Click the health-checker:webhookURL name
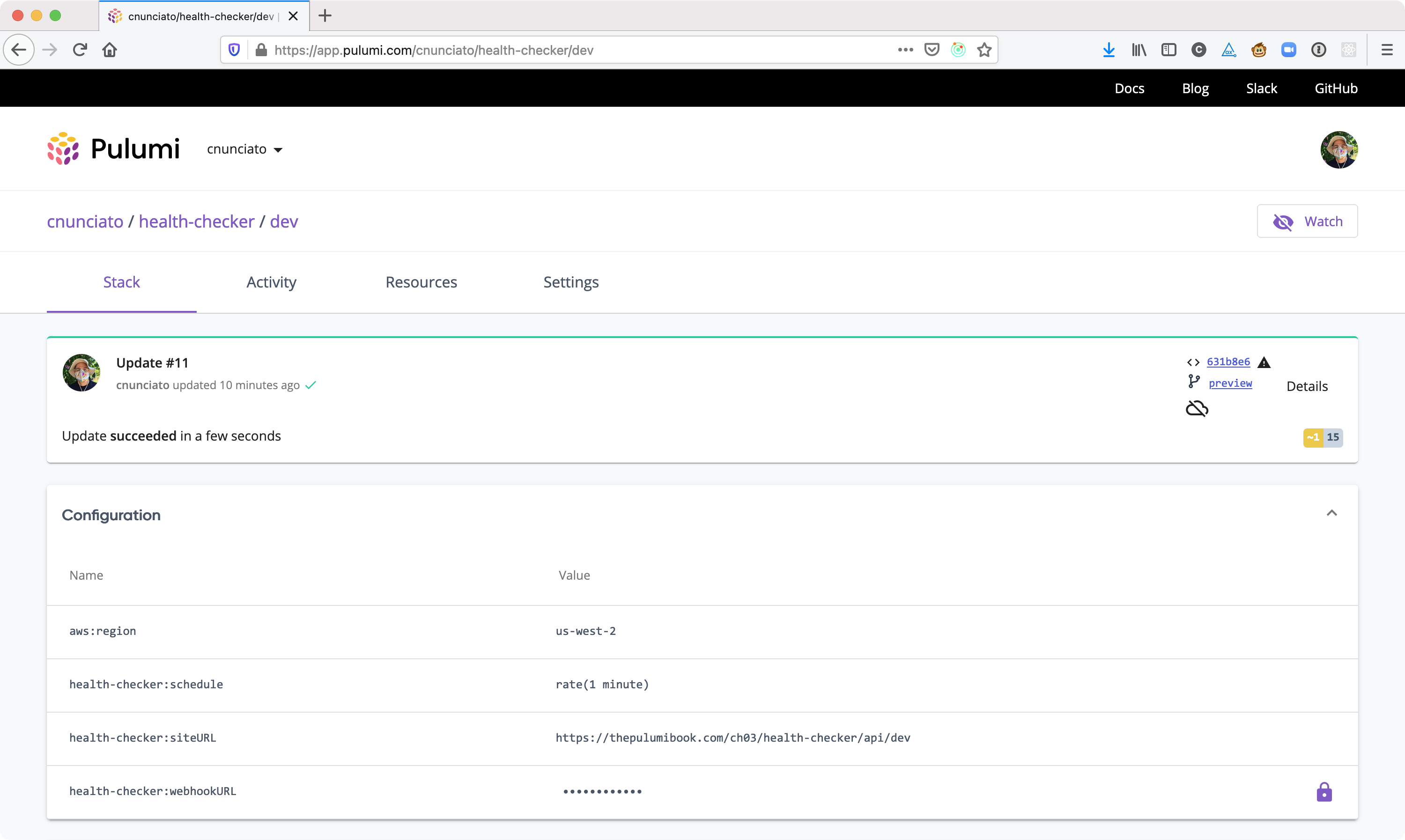The image size is (1405, 840). coord(153,791)
